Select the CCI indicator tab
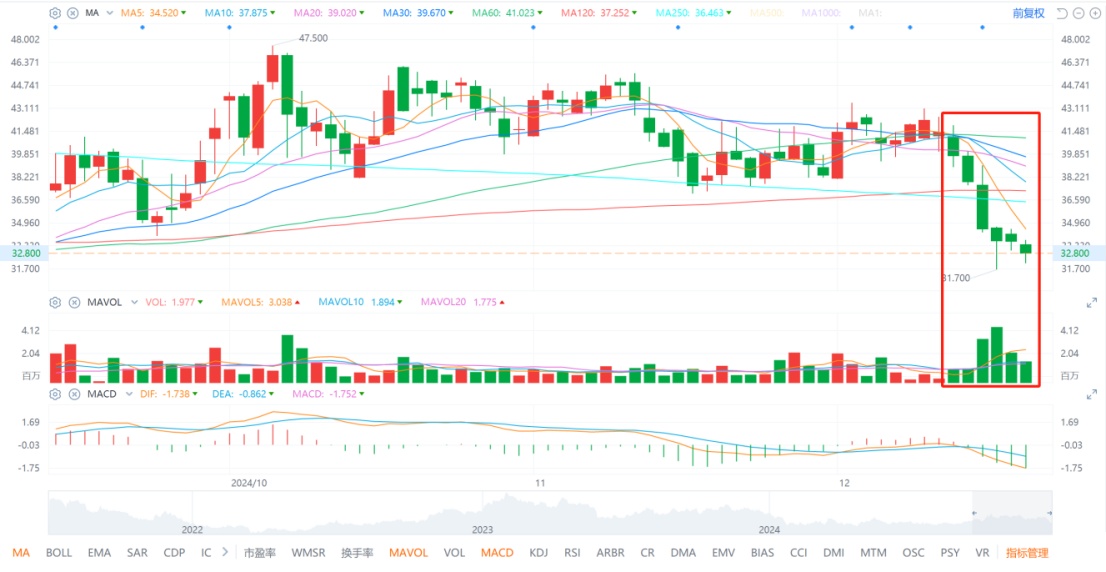Viewport: 1106px width, 572px height. (798, 553)
